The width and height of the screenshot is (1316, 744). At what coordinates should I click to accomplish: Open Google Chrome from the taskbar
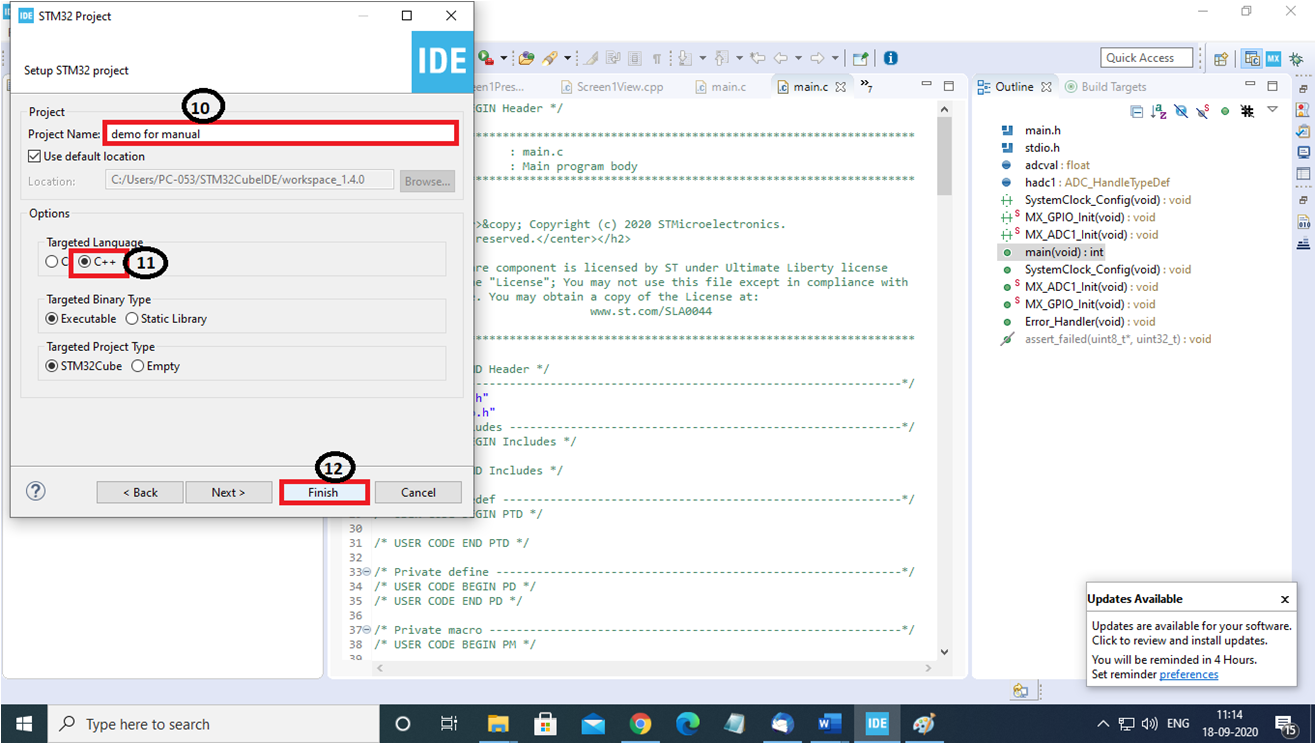(641, 724)
